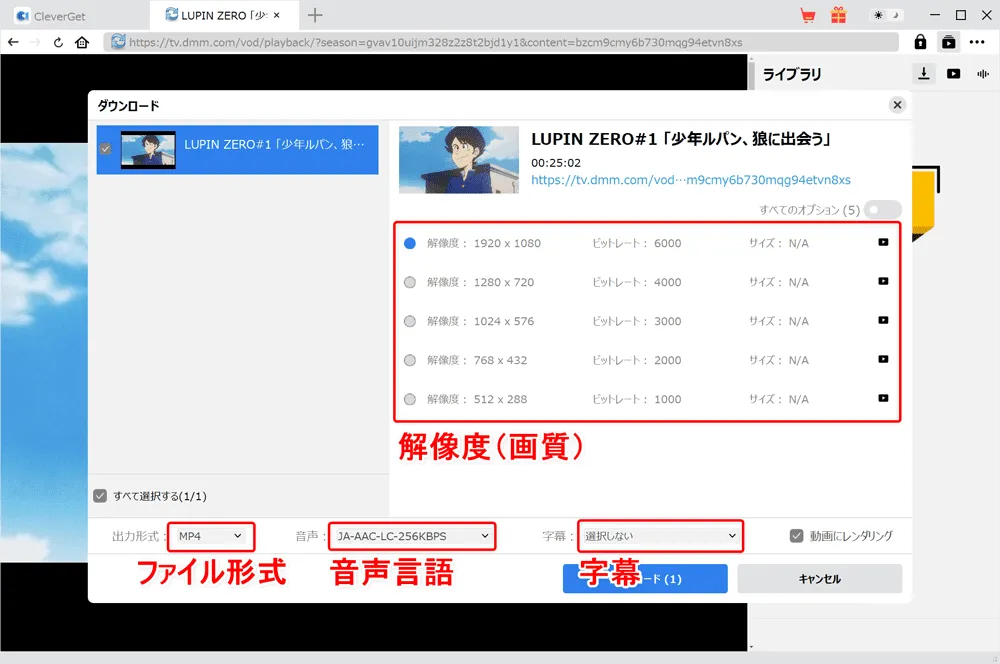The width and height of the screenshot is (1000, 664).
Task: Click the bitrate 2000 value
Action: (x=667, y=360)
